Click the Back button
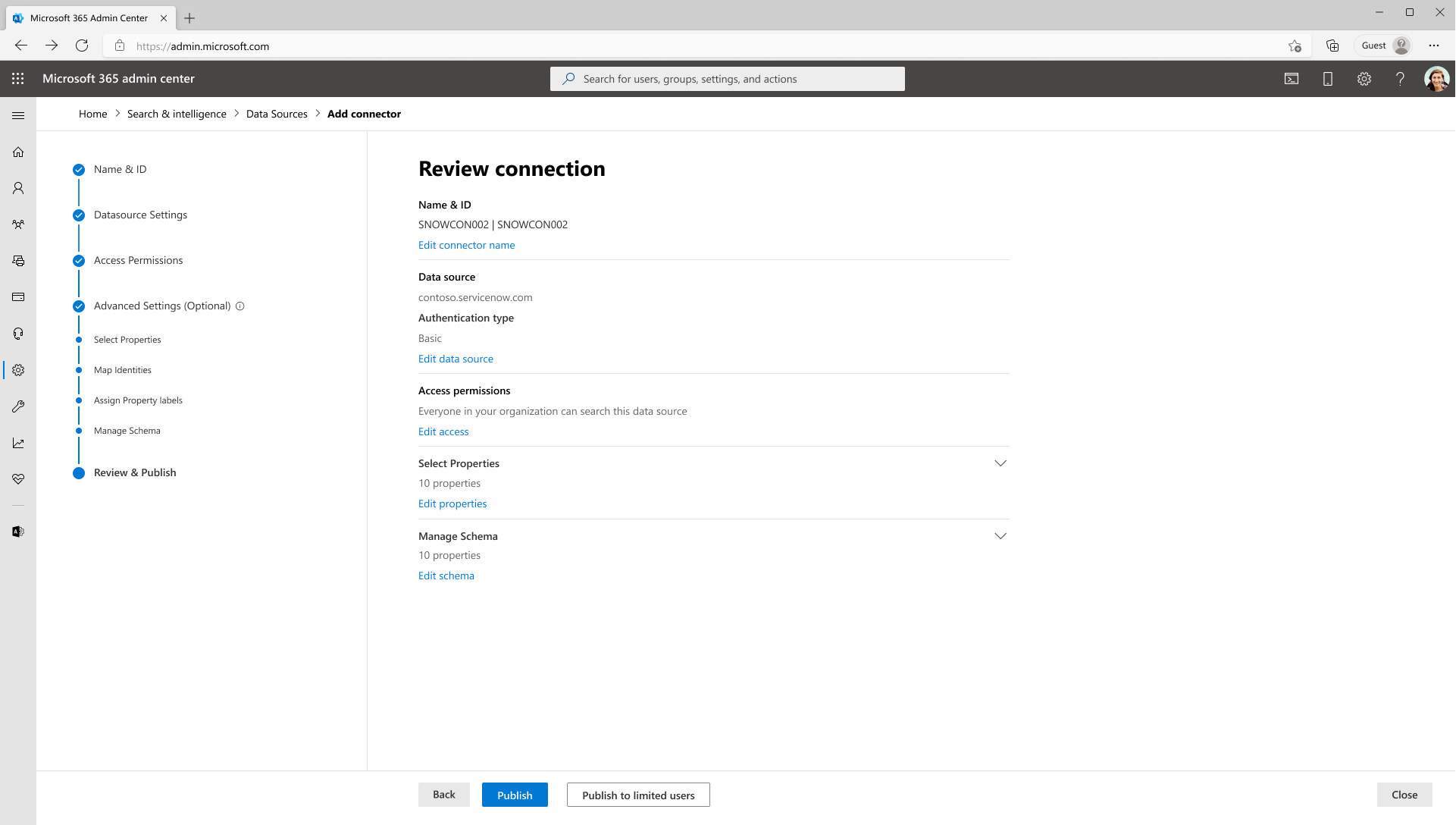Viewport: 1456px width, 825px height. click(x=444, y=794)
